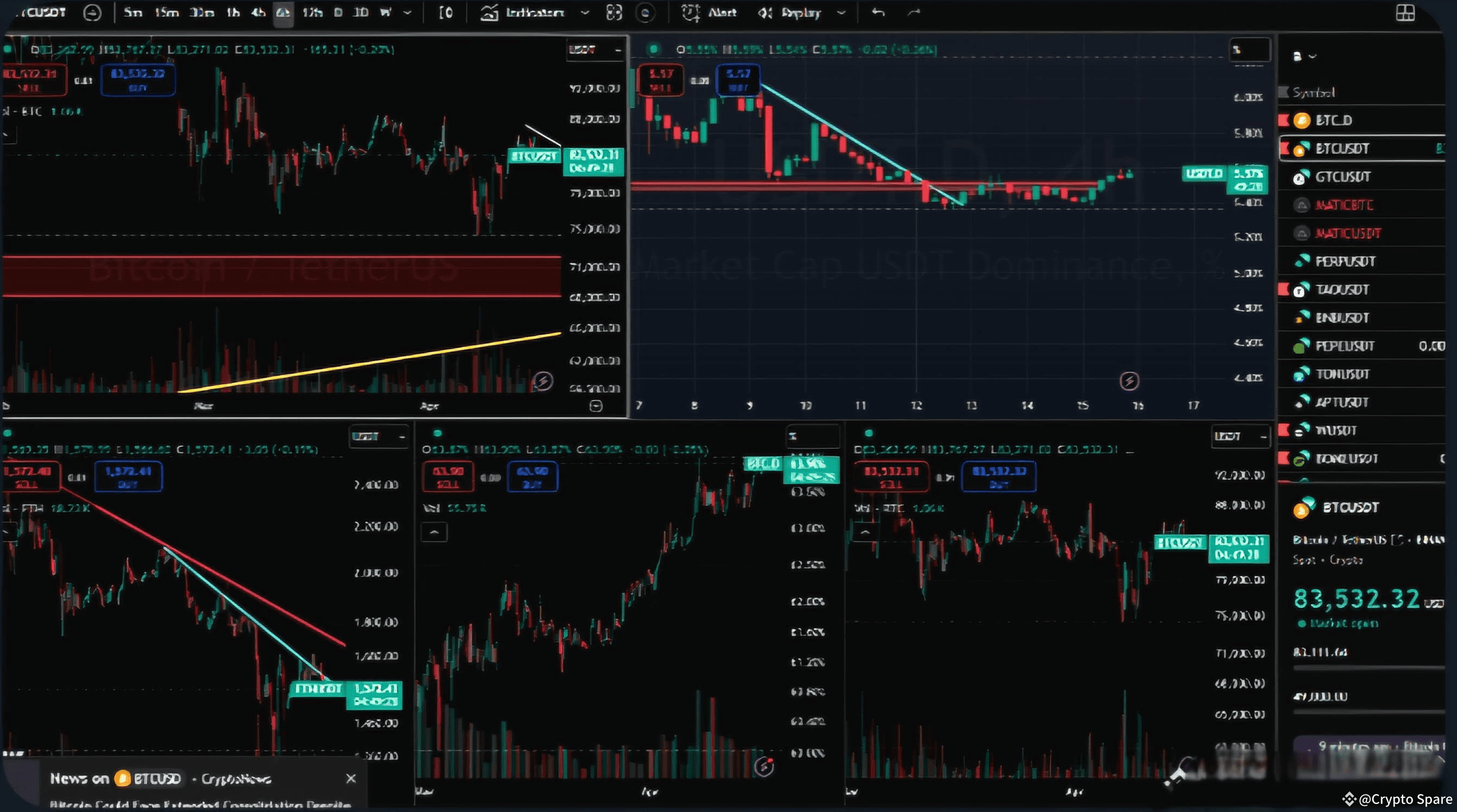Choose the W weekly timeframe
The height and width of the screenshot is (812, 1457).
pyautogui.click(x=386, y=12)
